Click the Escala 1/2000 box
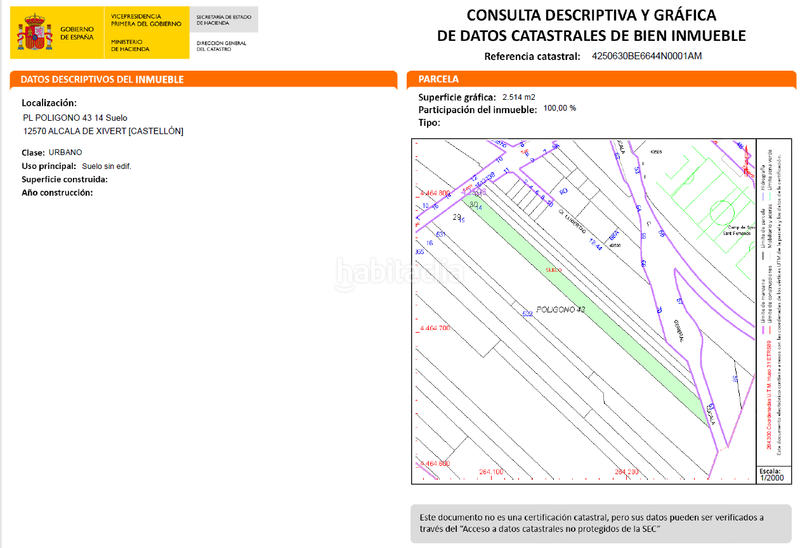Viewport: 800px width, 548px height. [x=771, y=474]
